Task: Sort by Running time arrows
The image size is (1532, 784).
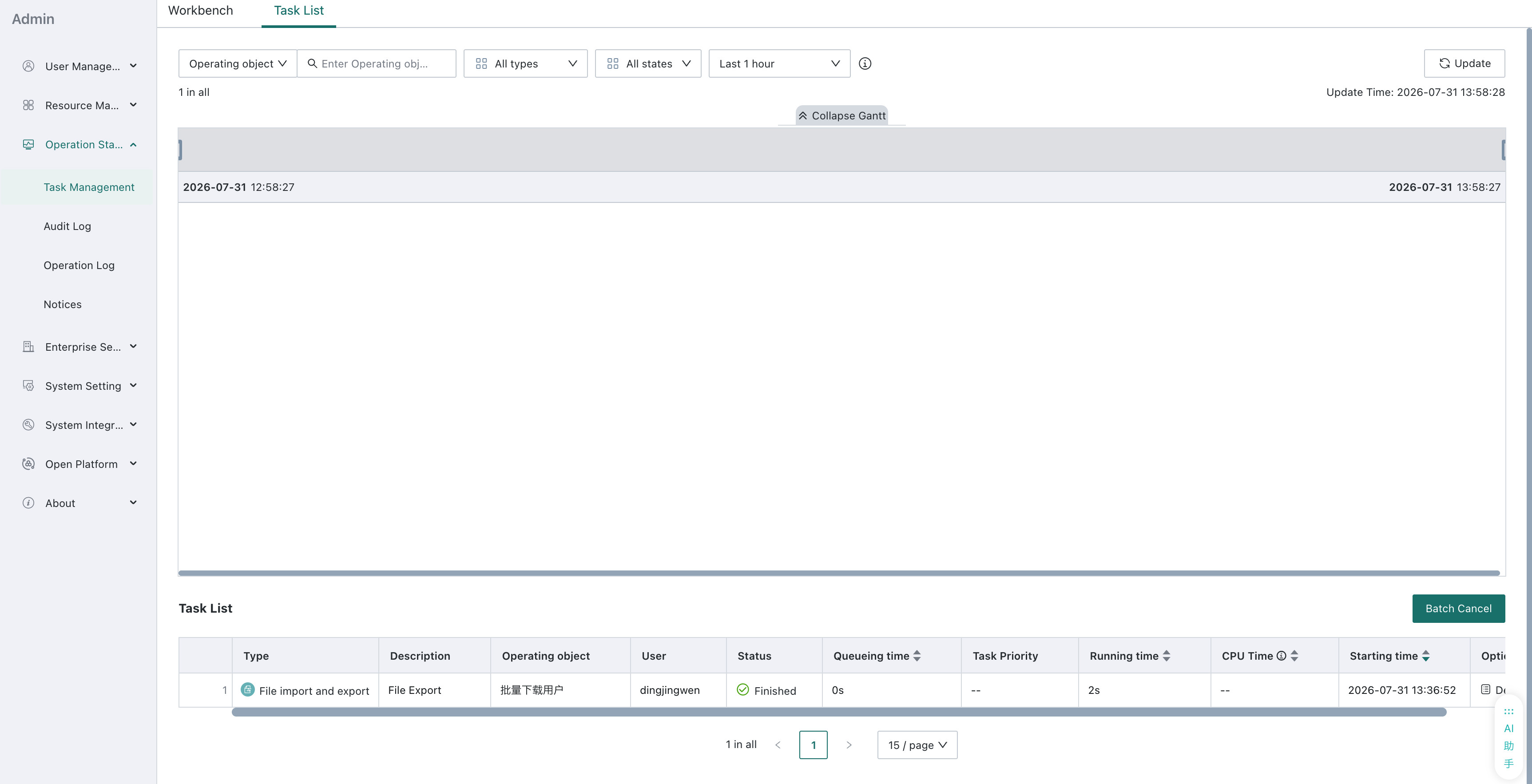Action: click(1166, 656)
